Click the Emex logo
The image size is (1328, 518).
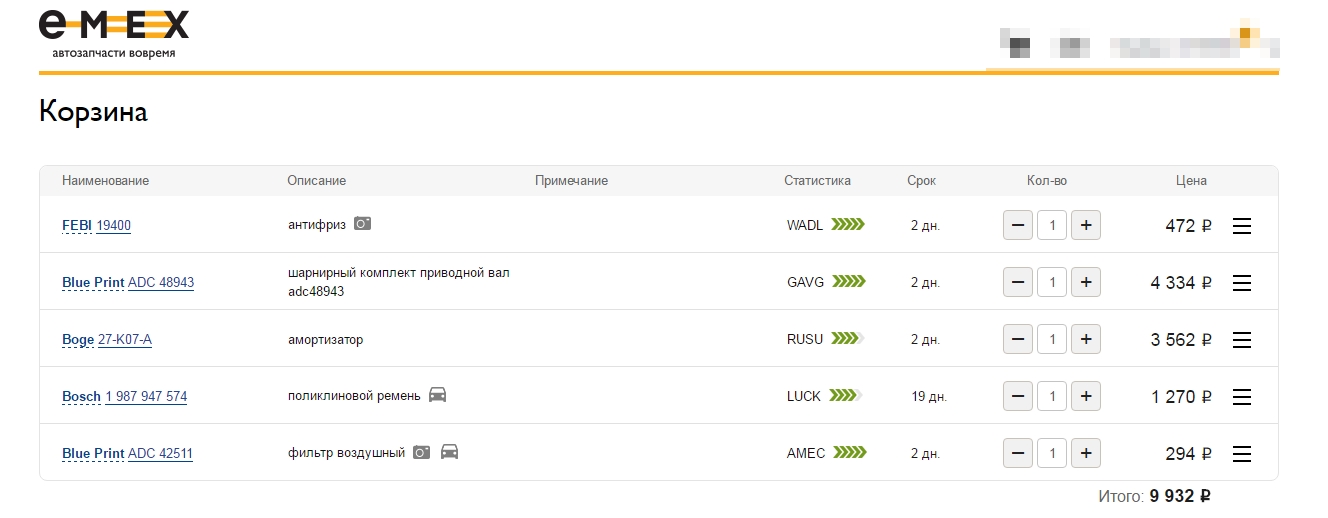coord(114,33)
